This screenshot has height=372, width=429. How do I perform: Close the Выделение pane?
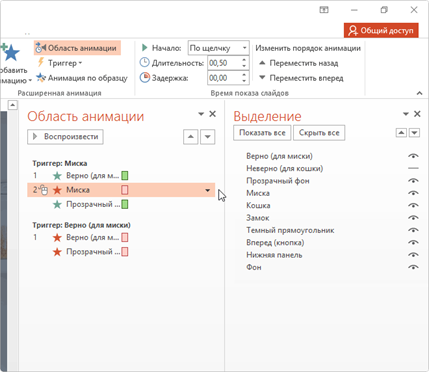coord(417,114)
